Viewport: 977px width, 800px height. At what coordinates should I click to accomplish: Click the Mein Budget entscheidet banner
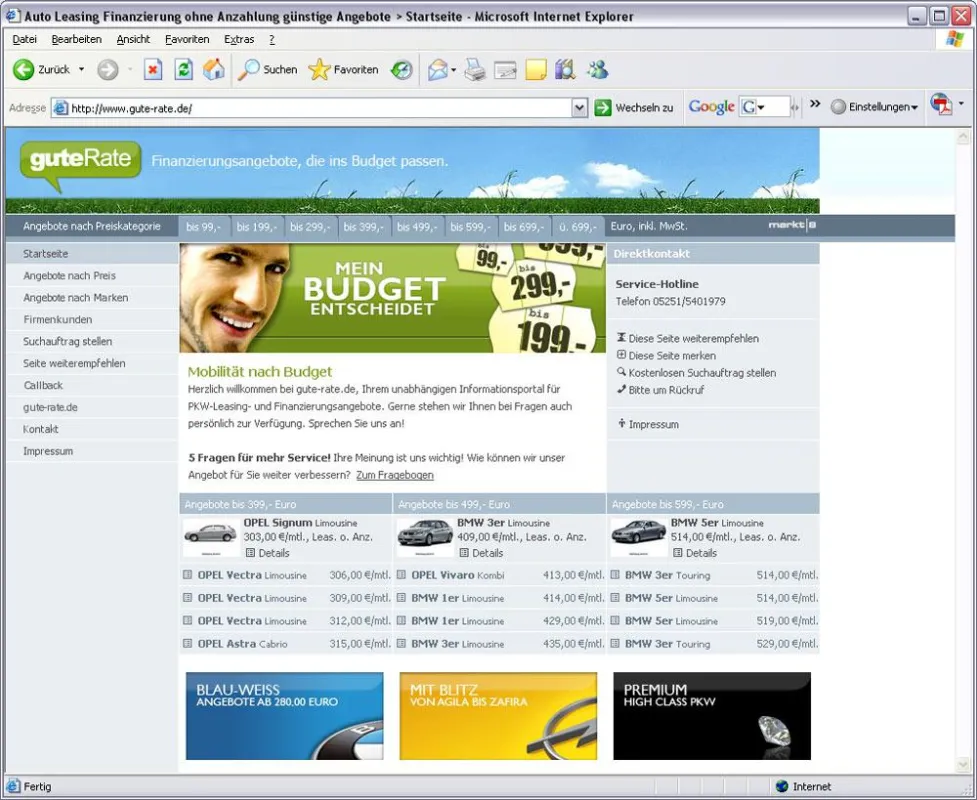pyautogui.click(x=393, y=298)
